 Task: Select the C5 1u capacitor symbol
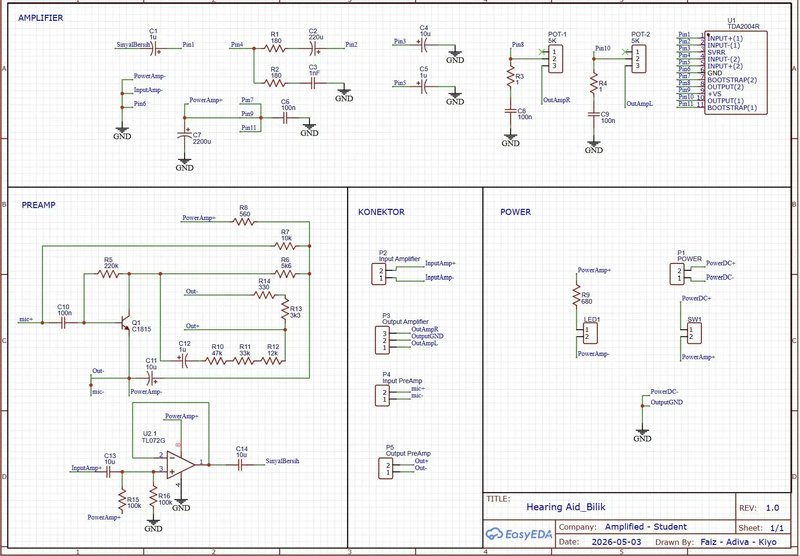point(423,87)
